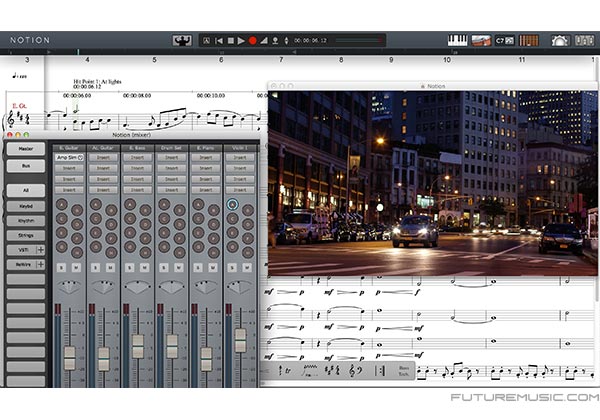Click the E. Bass pan control

pos(137,287)
